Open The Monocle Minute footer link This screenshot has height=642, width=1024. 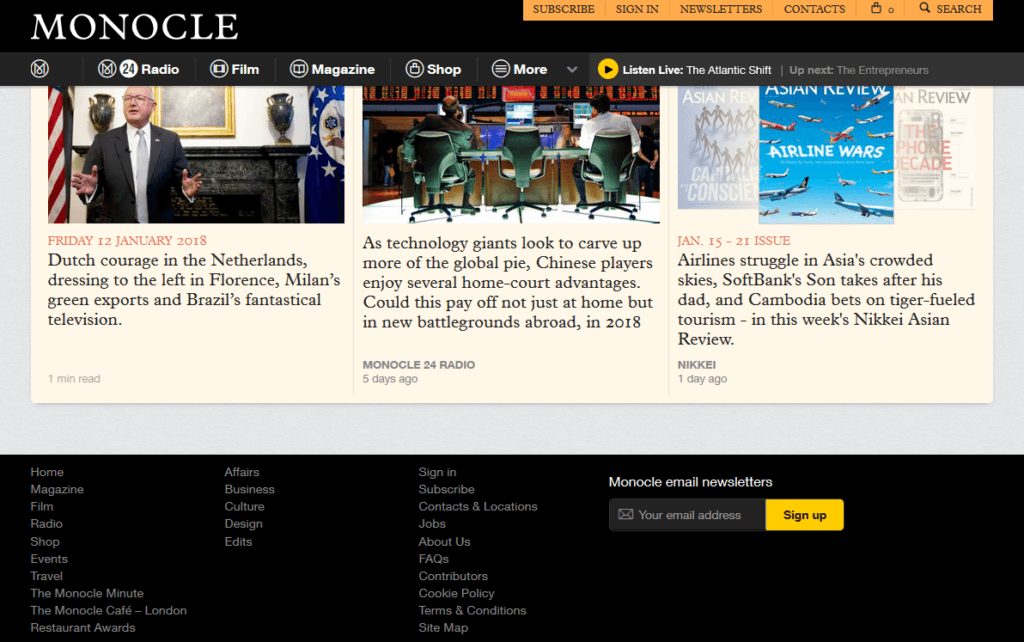click(87, 593)
